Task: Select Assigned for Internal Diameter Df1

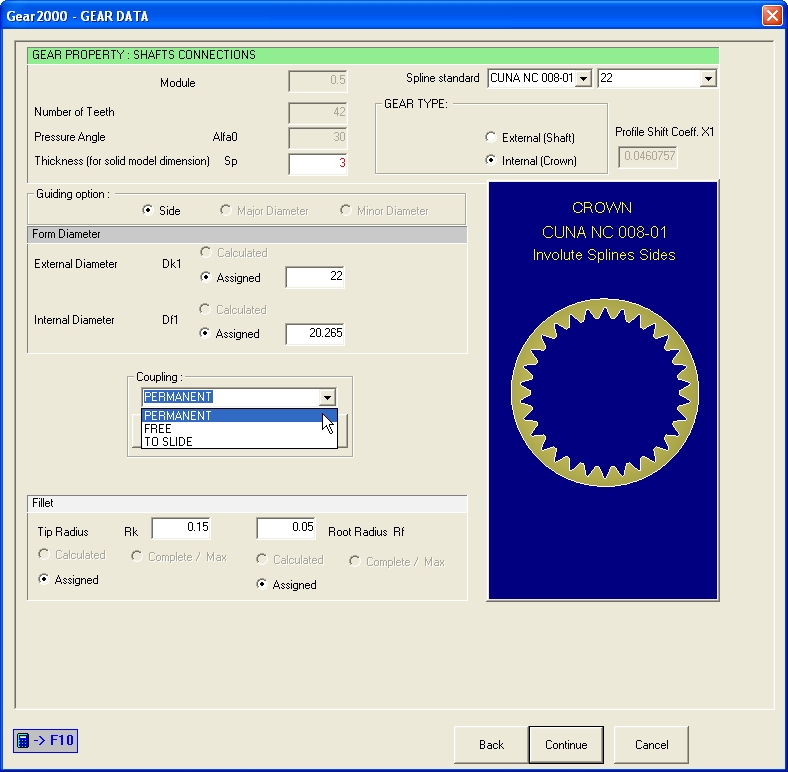Action: (x=229, y=334)
